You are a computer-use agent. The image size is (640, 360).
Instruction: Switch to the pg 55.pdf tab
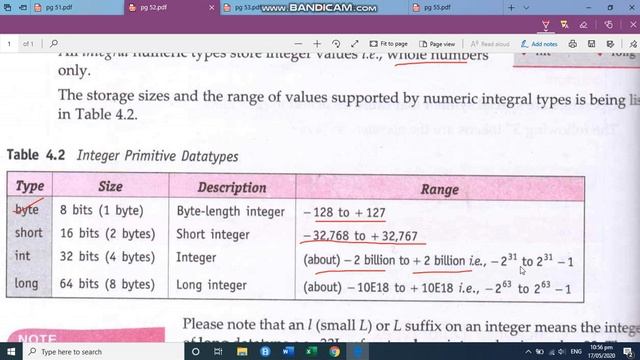(x=455, y=8)
